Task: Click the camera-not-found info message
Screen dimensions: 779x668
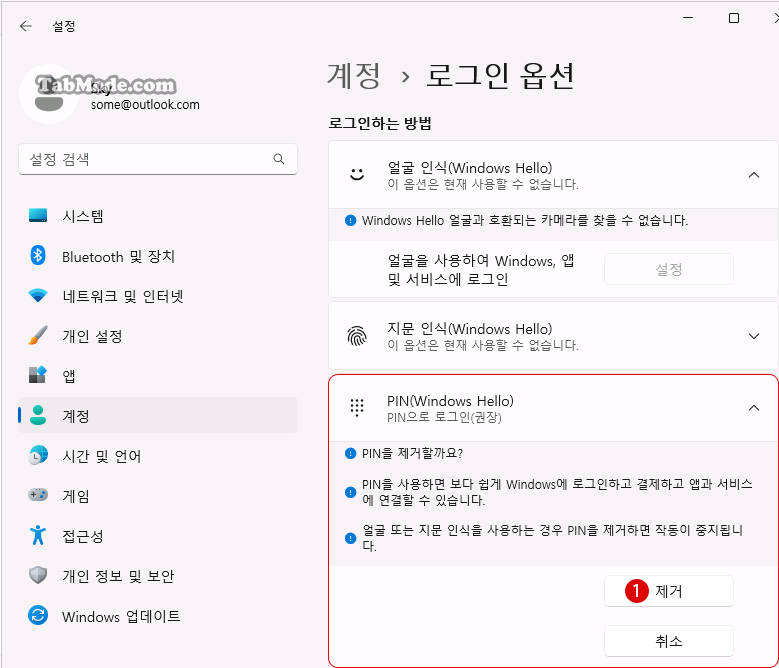Action: 525,220
